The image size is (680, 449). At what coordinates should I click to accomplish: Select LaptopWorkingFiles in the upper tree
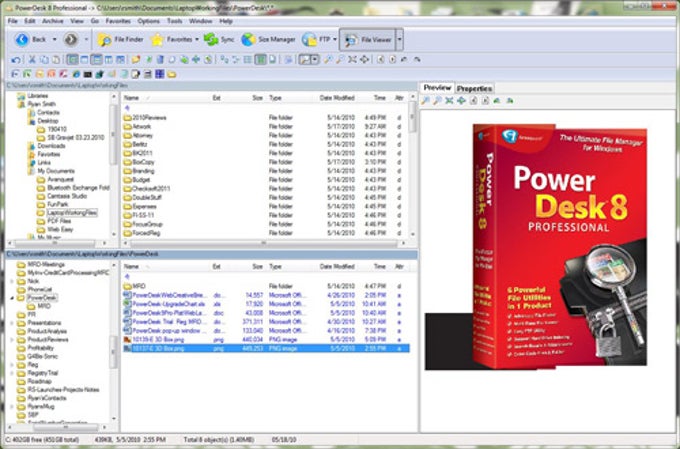point(72,213)
